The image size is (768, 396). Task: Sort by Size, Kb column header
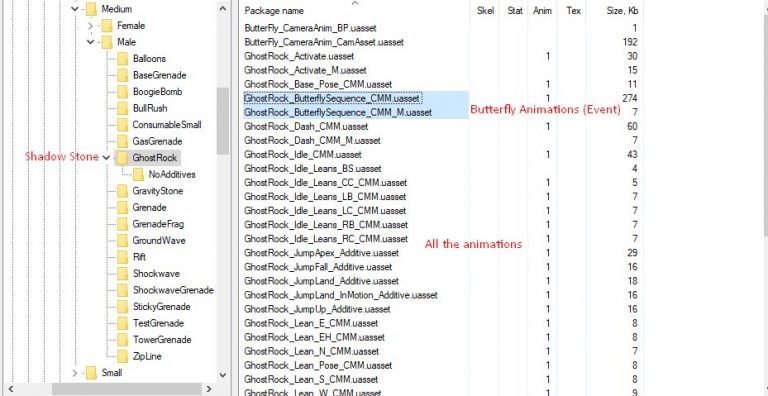tap(615, 10)
